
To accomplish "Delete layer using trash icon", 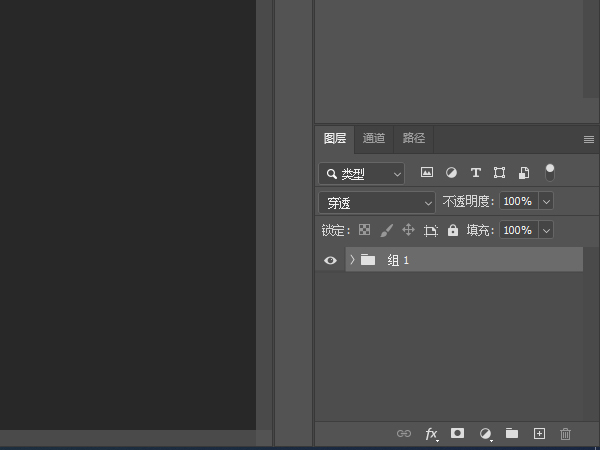I will [565, 433].
